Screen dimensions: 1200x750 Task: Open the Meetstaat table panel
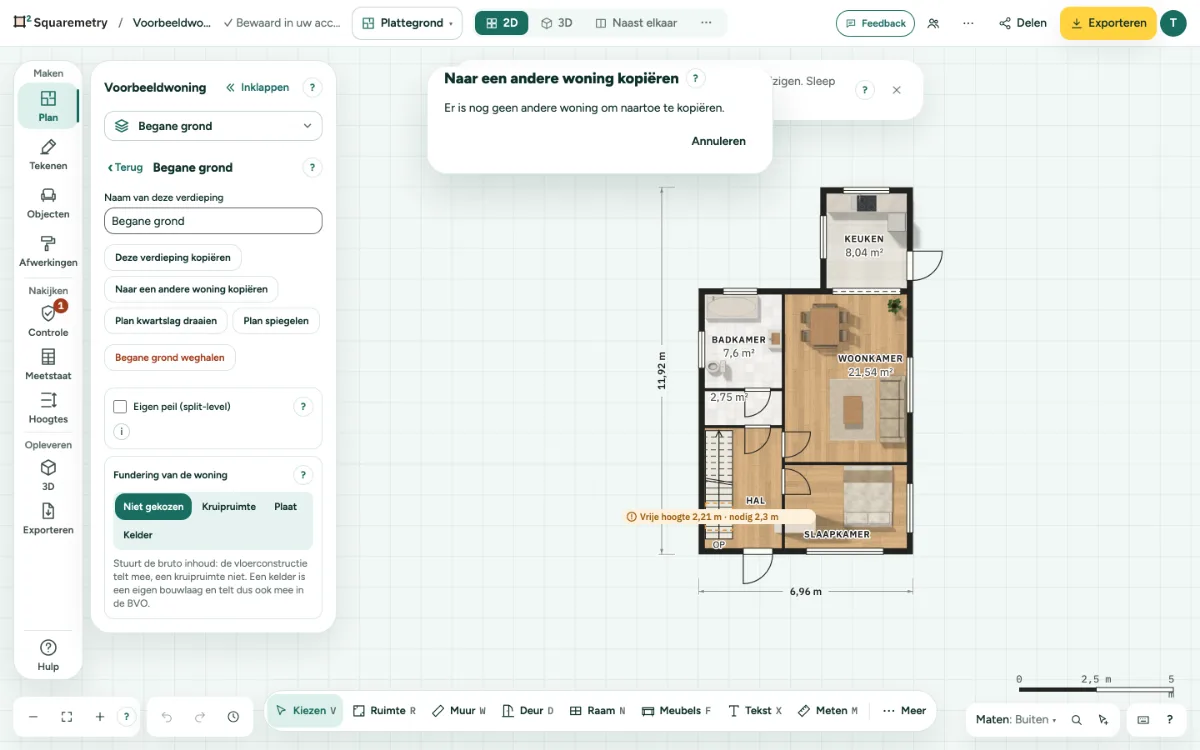pos(48,365)
